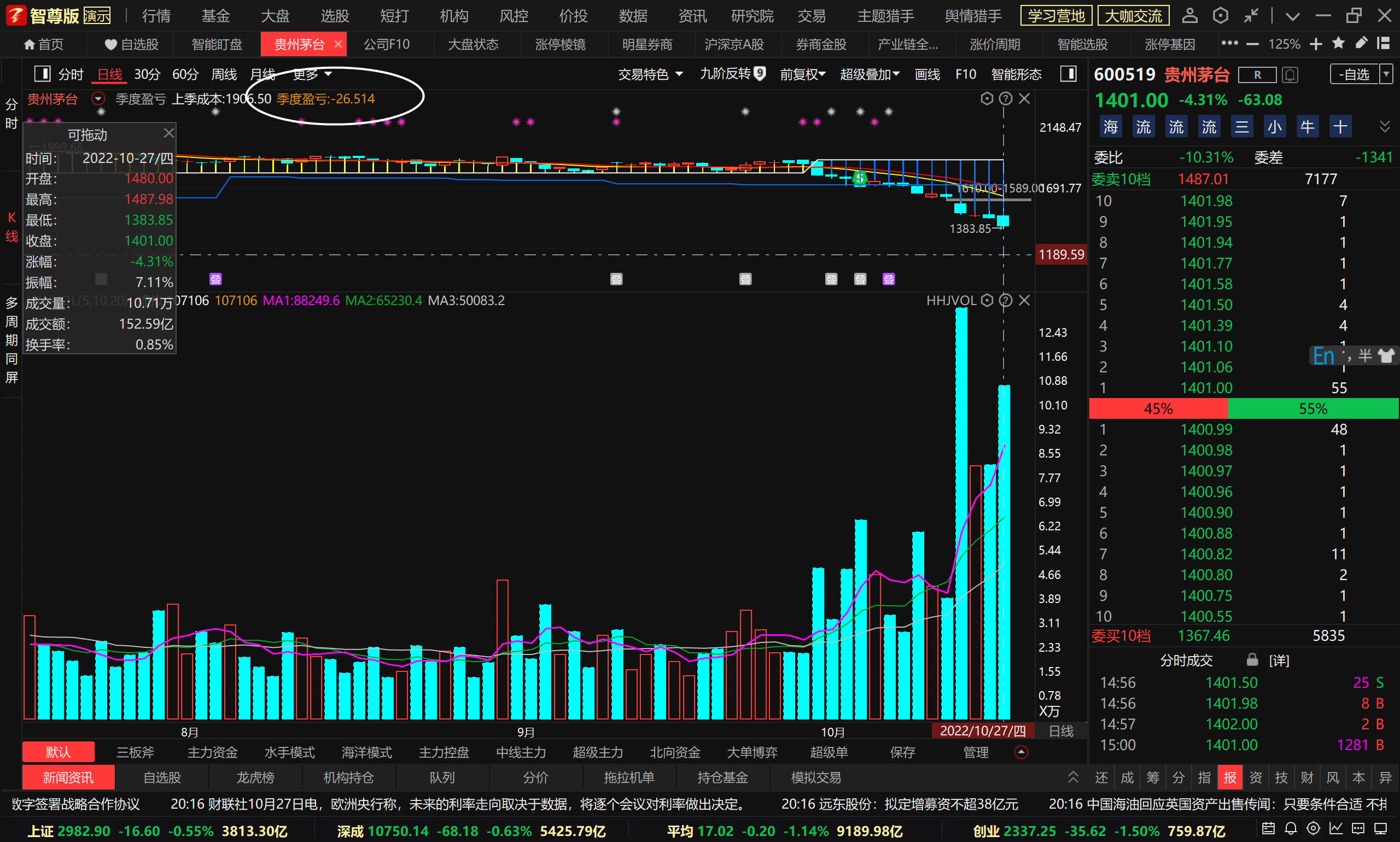Click 保存 to save template
The width and height of the screenshot is (1400, 842).
[x=902, y=752]
